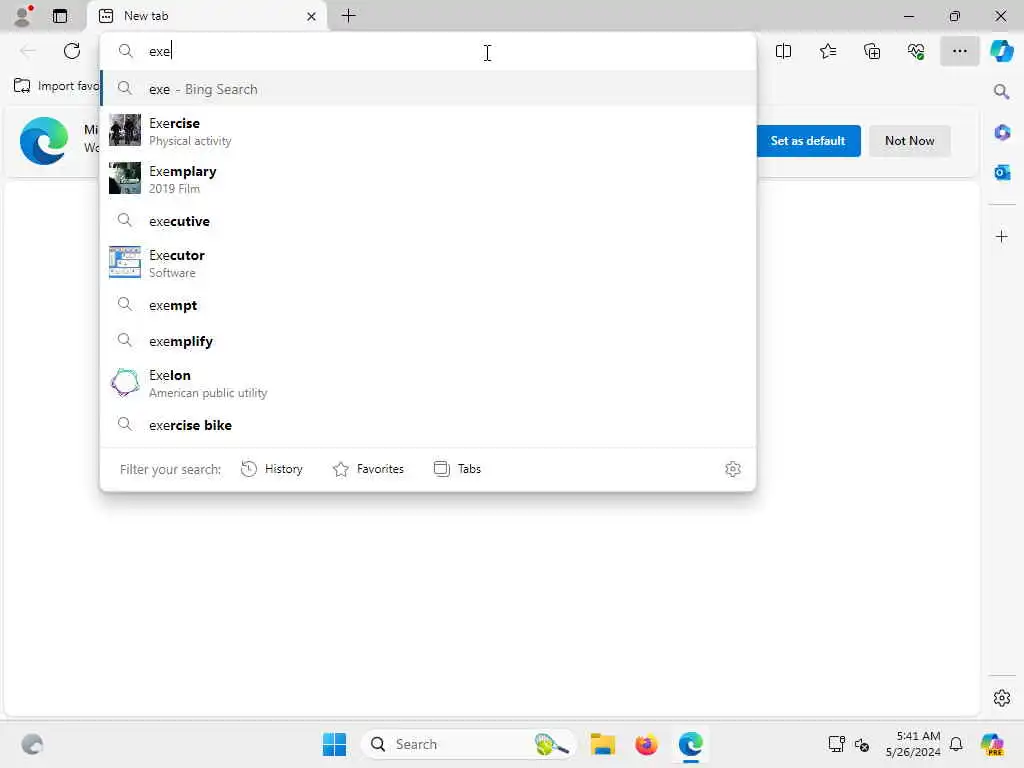Screen dimensions: 1024x768
Task: Click Import favorites in bookmarks bar
Action: pyautogui.click(x=57, y=86)
